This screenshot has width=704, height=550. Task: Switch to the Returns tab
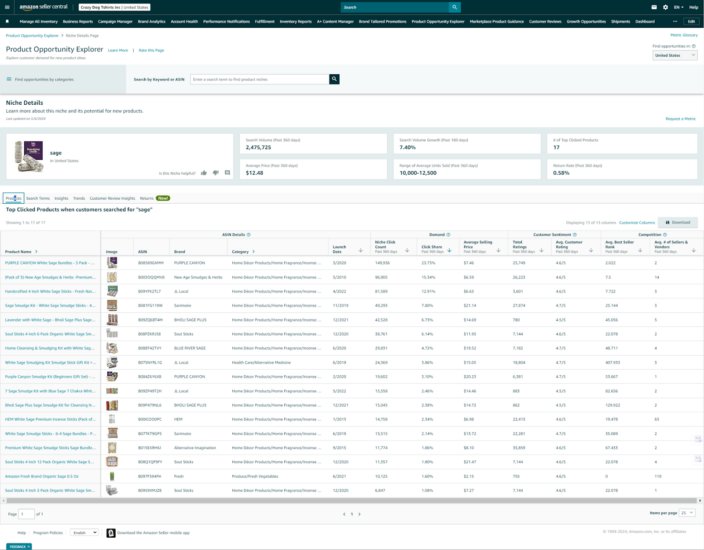click(146, 198)
